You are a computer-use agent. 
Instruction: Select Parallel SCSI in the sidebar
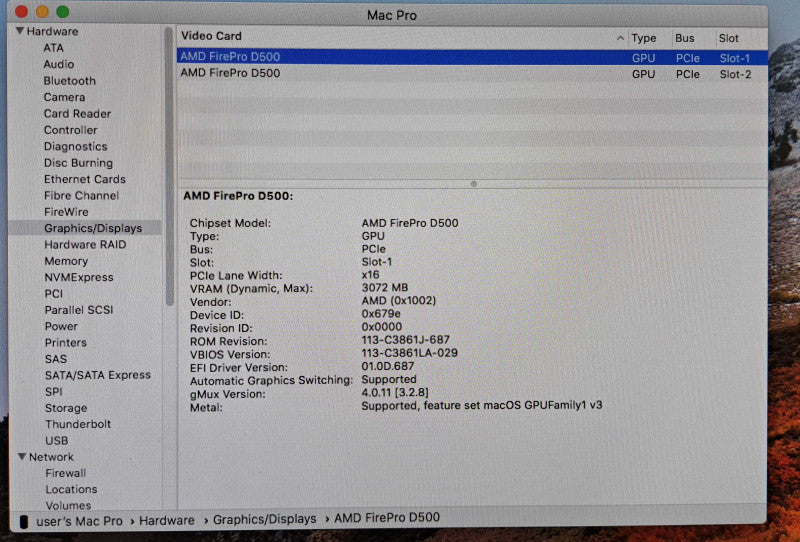pyautogui.click(x=79, y=310)
